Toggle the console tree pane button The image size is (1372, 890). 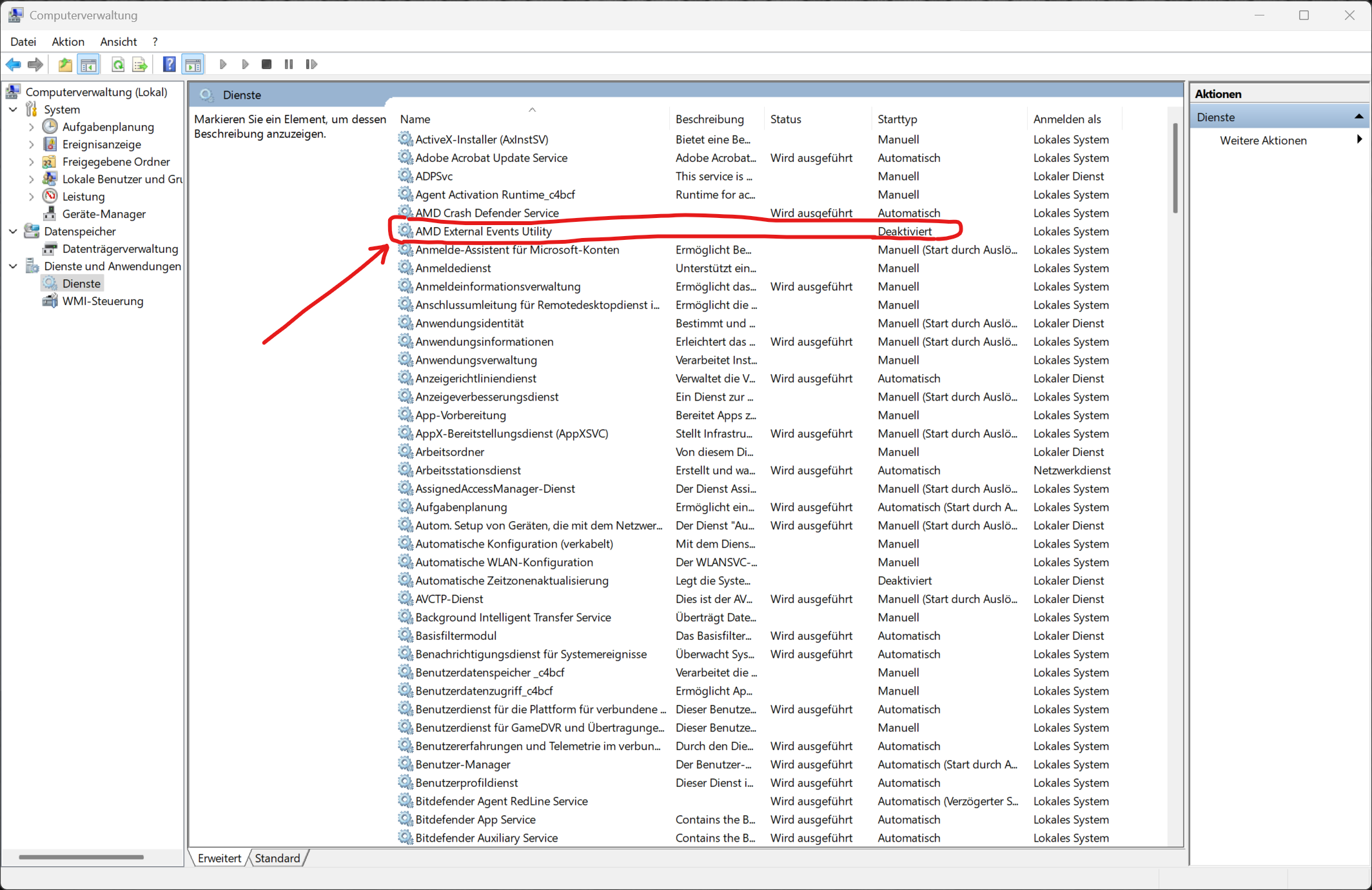click(88, 64)
